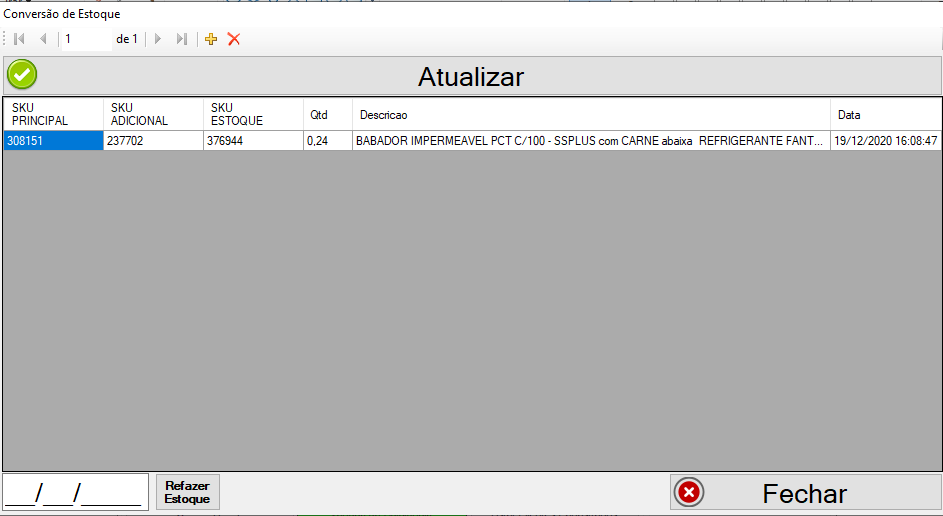Go to the next record
Screen dimensions: 943x516
158,39
